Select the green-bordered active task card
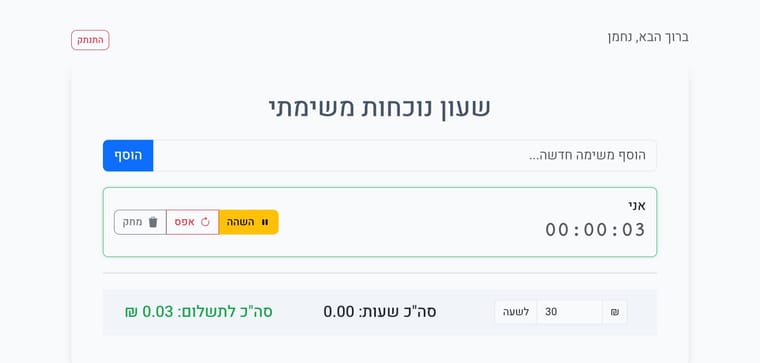Viewport: 760px width, 363px height. pos(380,222)
